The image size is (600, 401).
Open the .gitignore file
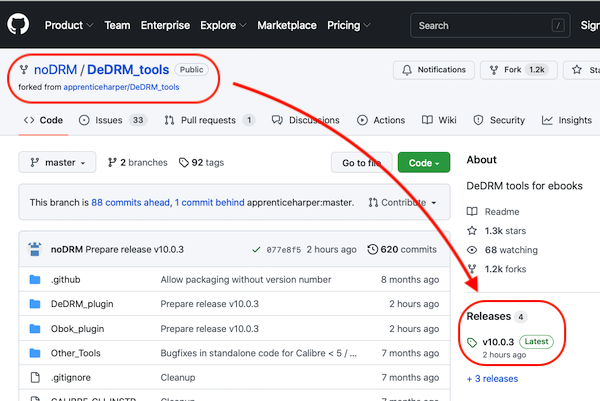point(71,378)
